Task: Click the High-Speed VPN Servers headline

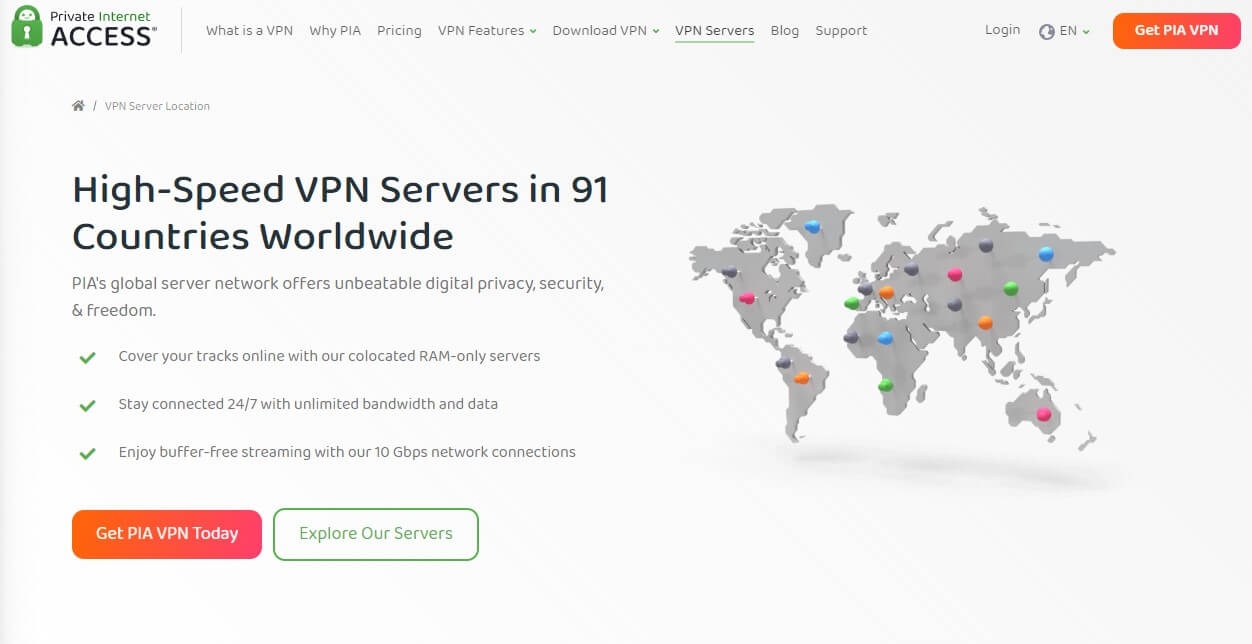Action: [340, 213]
